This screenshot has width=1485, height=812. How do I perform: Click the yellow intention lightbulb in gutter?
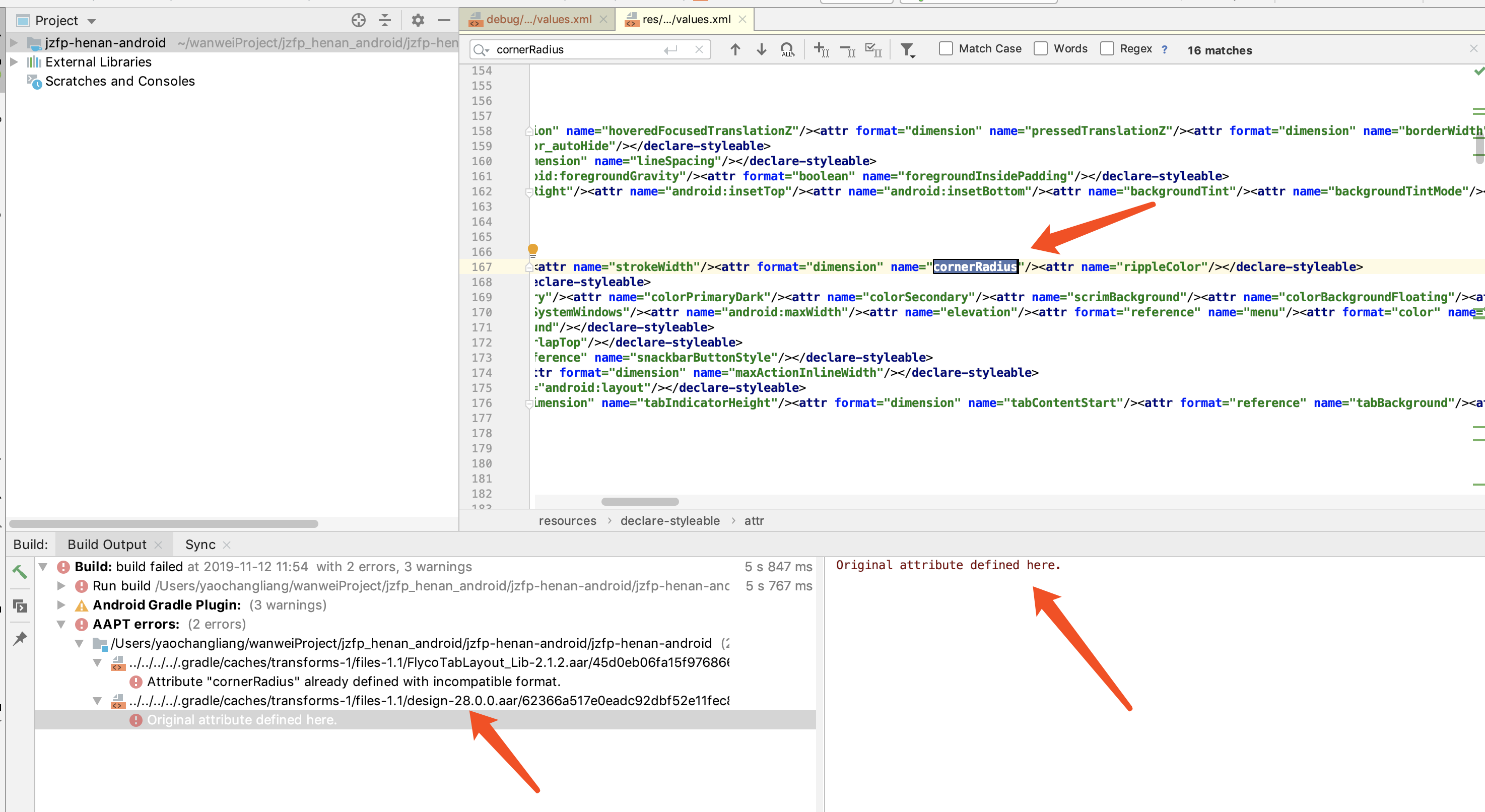coord(532,250)
